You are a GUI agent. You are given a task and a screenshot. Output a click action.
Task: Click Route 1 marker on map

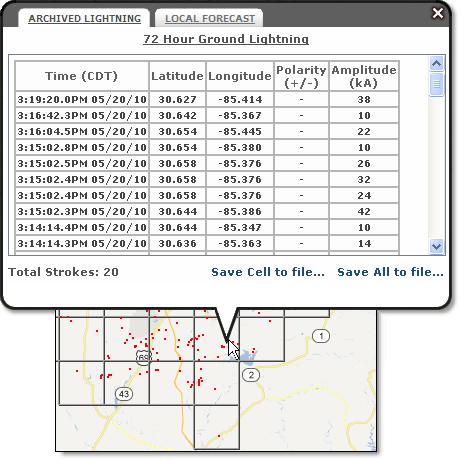pyautogui.click(x=321, y=336)
